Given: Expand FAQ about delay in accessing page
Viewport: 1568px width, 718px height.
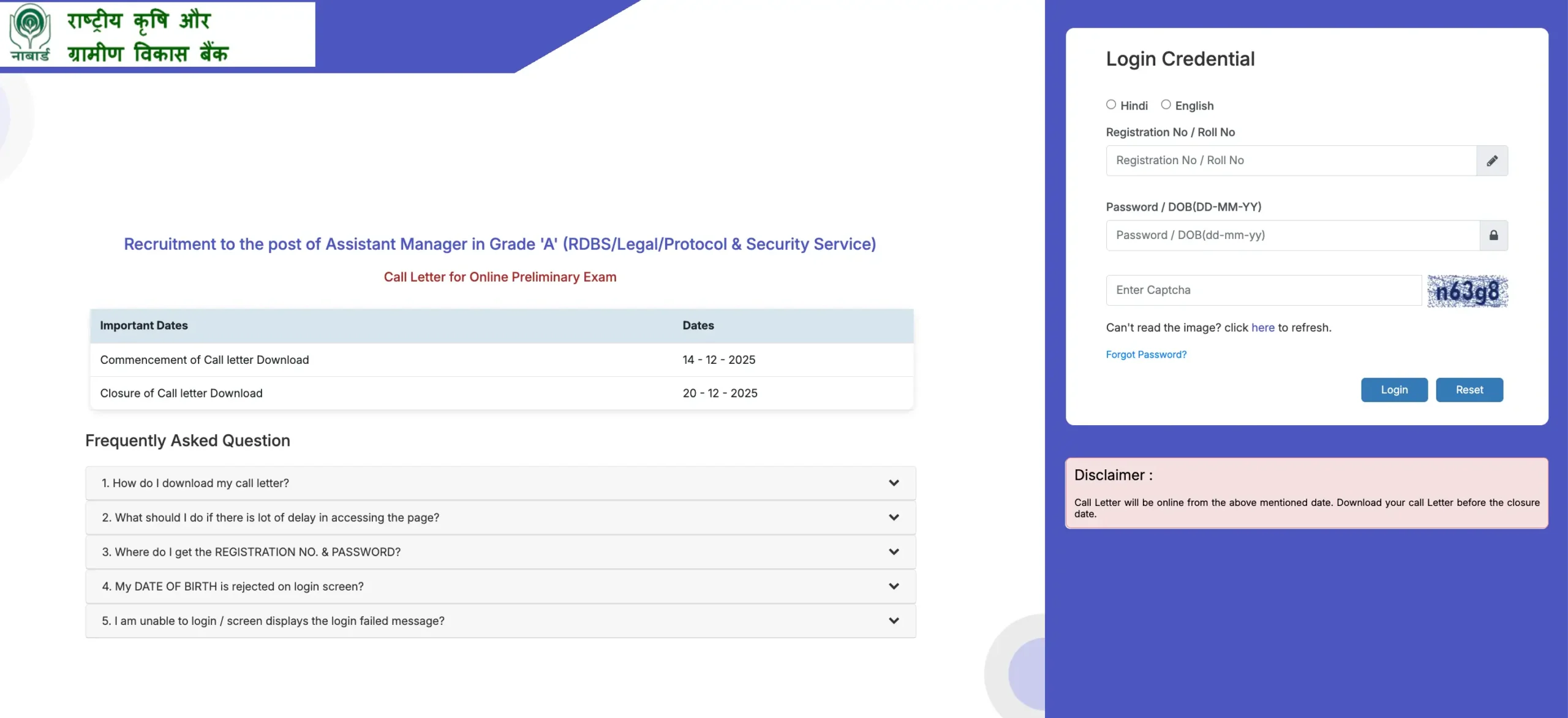Looking at the screenshot, I should (x=270, y=518).
